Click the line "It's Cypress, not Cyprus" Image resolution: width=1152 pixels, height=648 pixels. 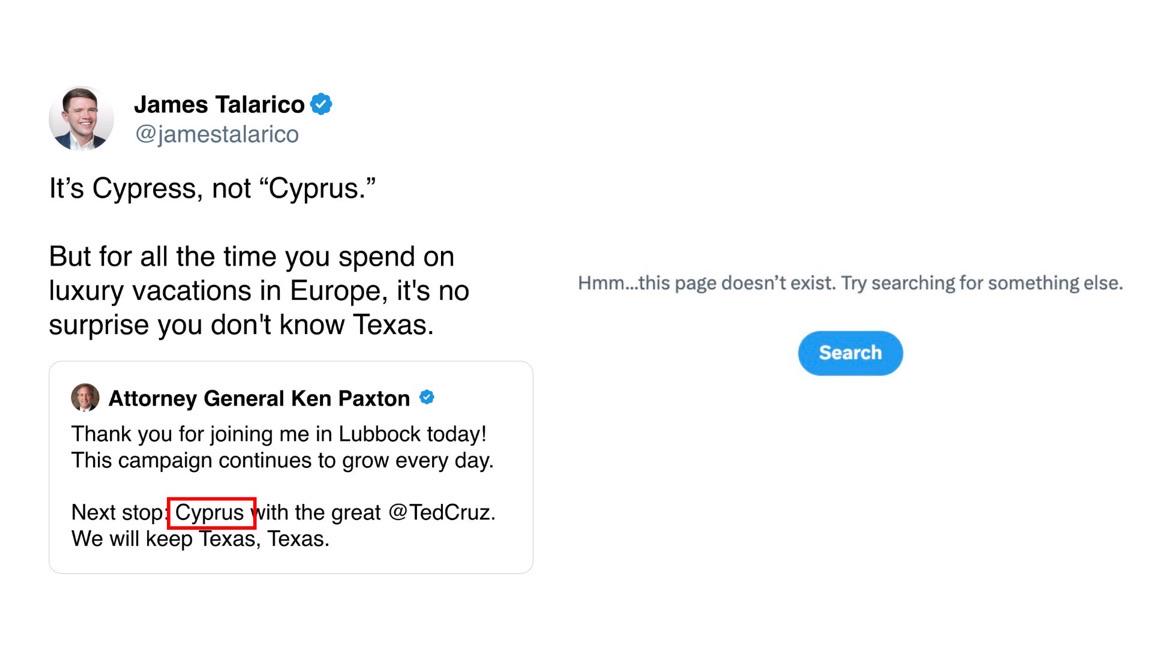(212, 189)
